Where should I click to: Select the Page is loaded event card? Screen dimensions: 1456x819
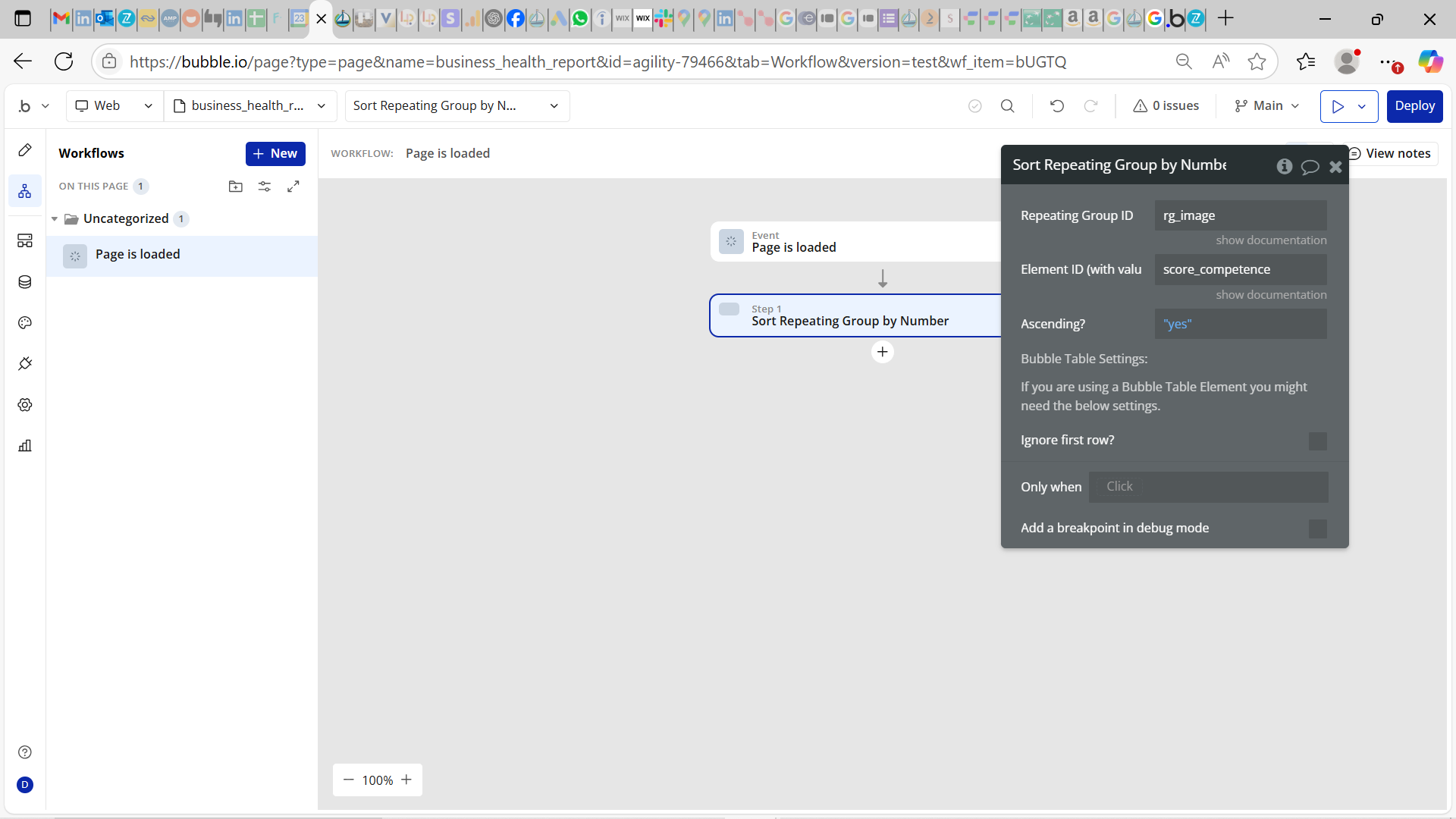(x=855, y=242)
